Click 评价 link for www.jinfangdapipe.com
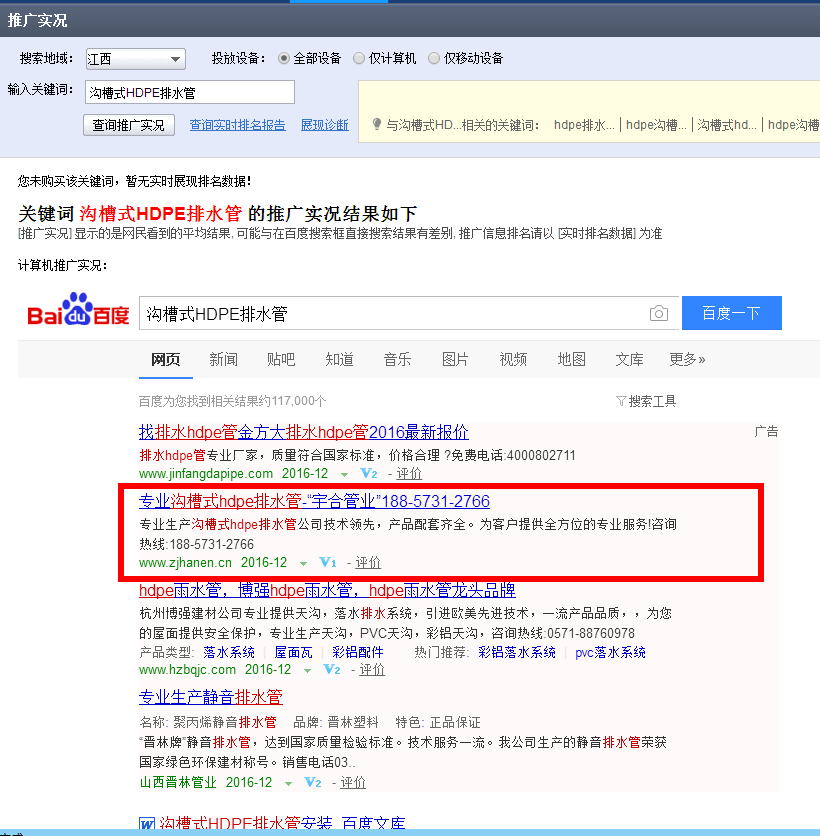The height and width of the screenshot is (836, 820). click(409, 473)
